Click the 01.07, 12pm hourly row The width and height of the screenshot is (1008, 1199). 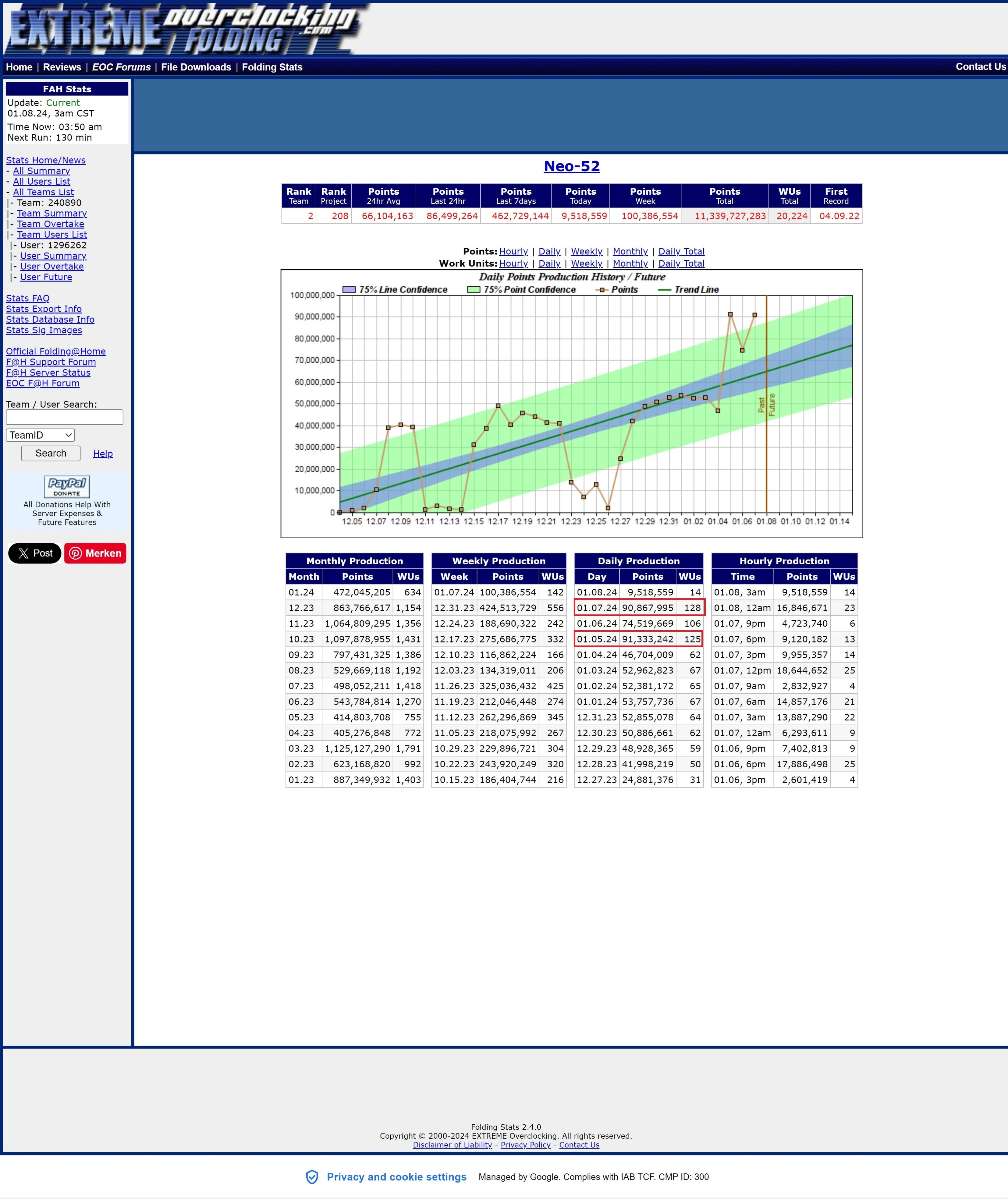[x=785, y=670]
